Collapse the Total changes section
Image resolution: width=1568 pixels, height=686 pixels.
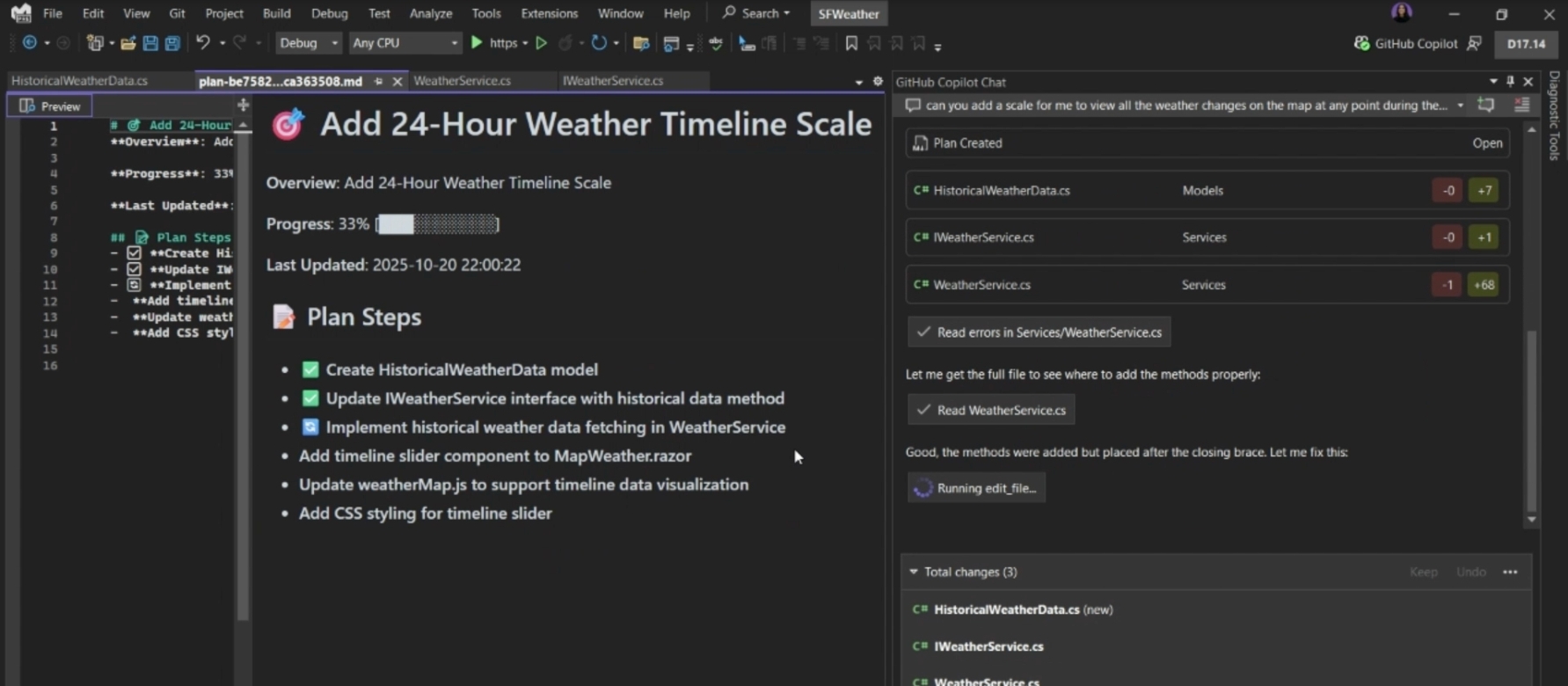pos(914,572)
